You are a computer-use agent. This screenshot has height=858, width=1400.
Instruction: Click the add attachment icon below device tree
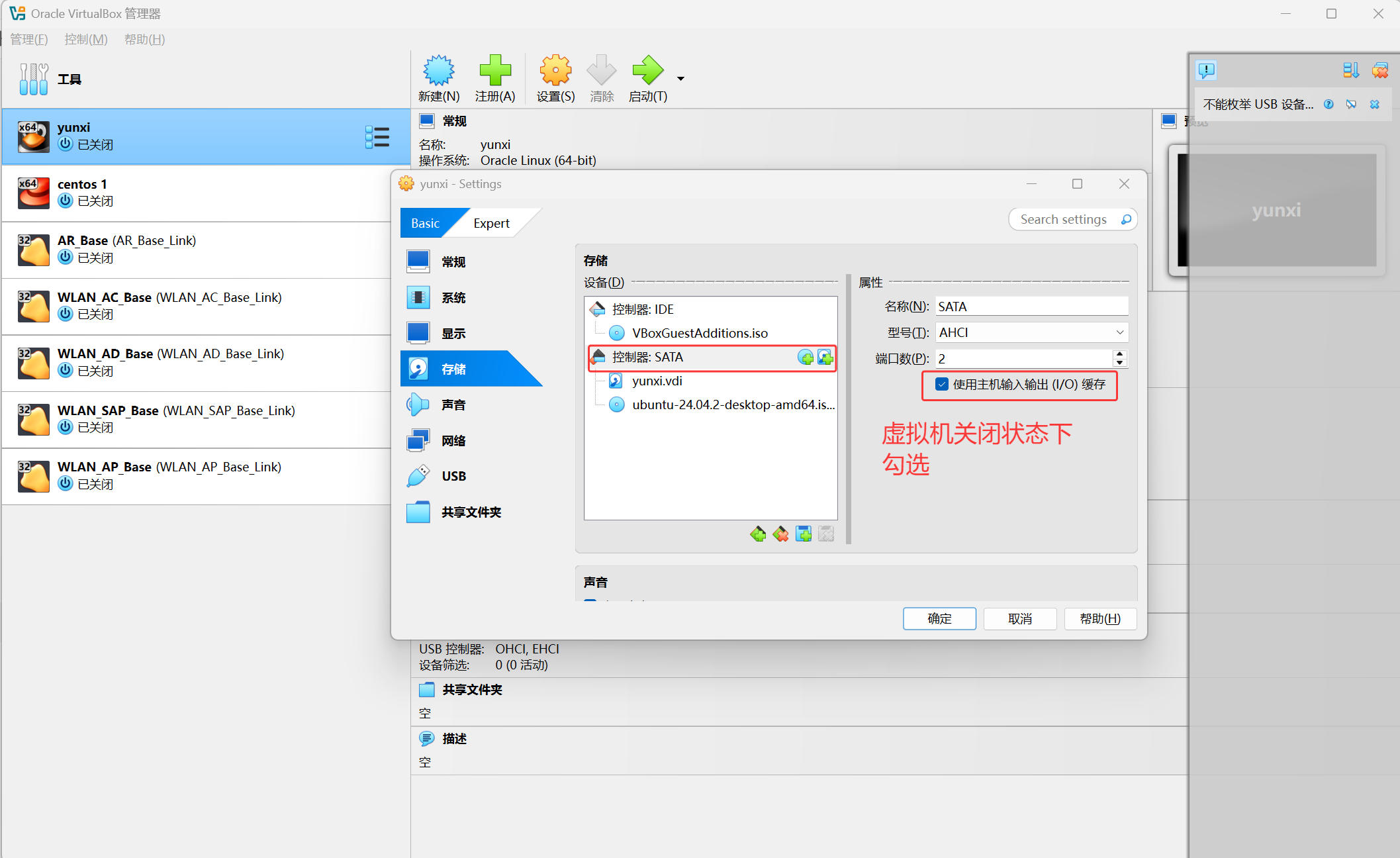(803, 534)
